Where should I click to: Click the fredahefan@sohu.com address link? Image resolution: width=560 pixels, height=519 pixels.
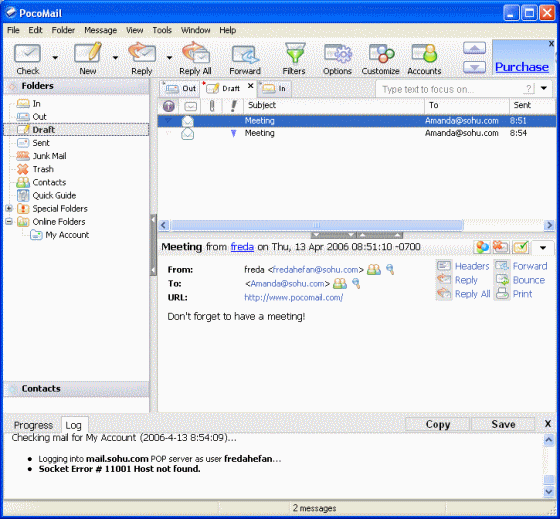tap(315, 270)
